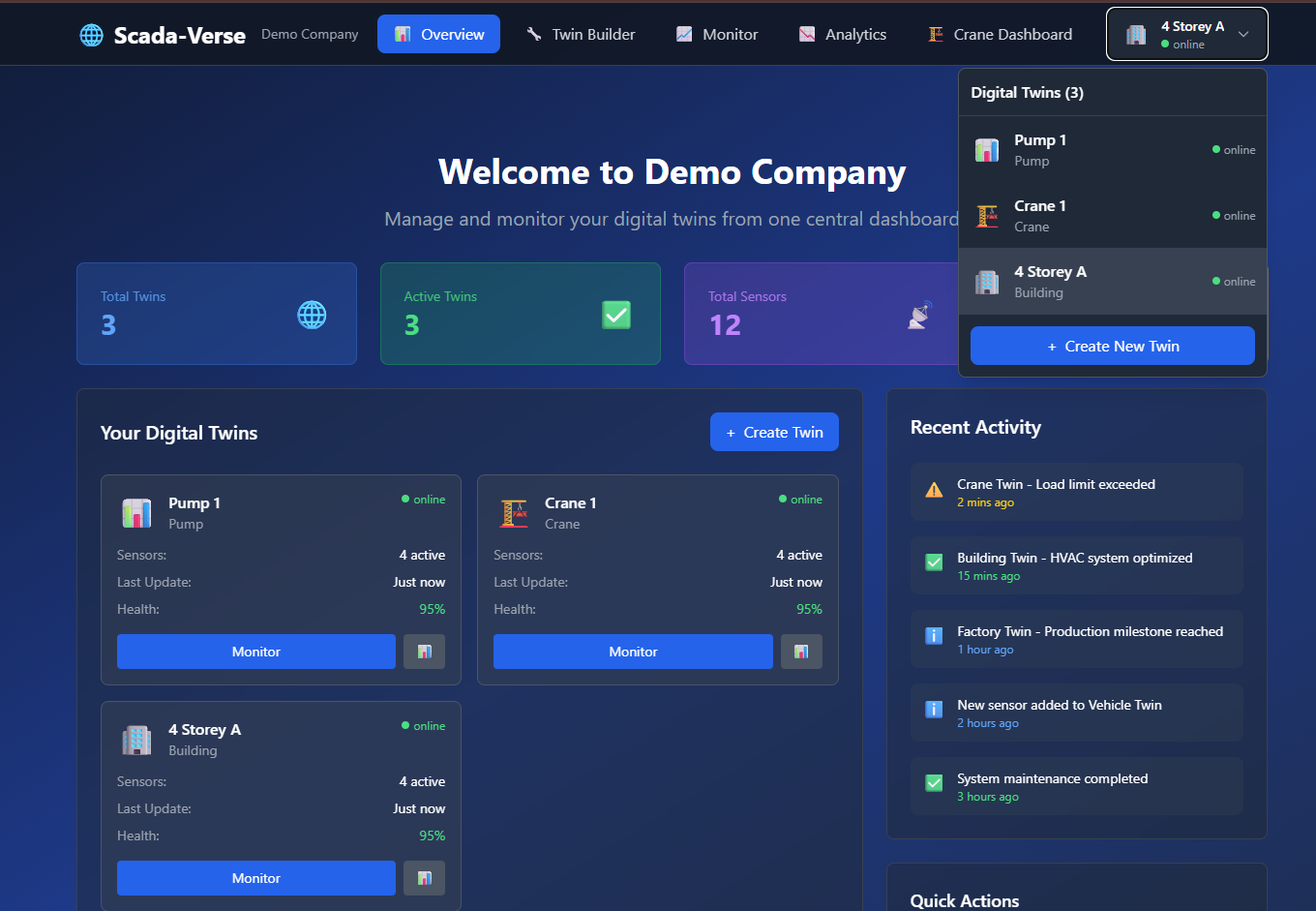This screenshot has height=911, width=1316.
Task: Click the 95% health value on Crane 1
Action: 809,609
